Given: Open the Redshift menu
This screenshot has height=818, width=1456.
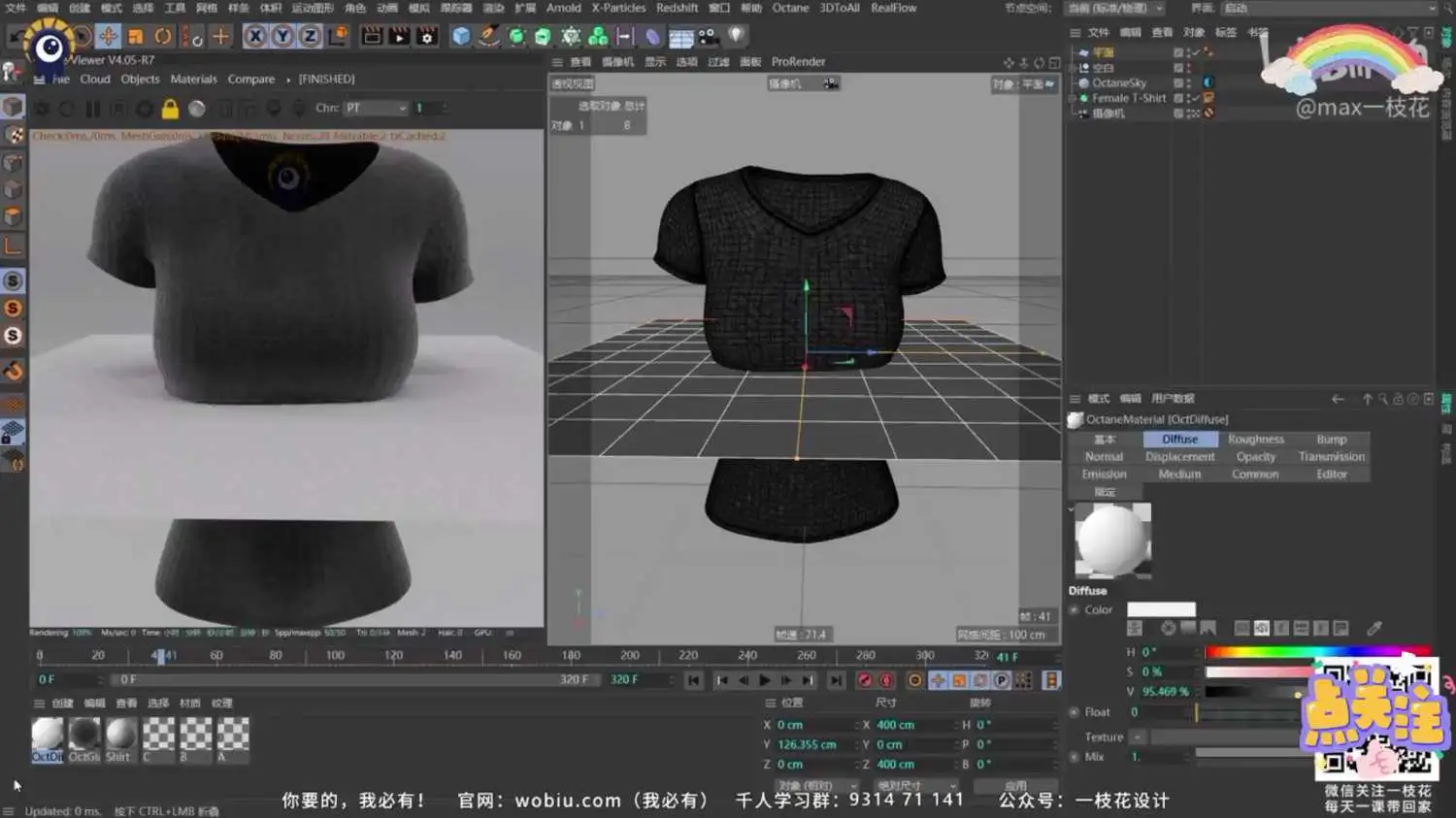Looking at the screenshot, I should click(677, 8).
